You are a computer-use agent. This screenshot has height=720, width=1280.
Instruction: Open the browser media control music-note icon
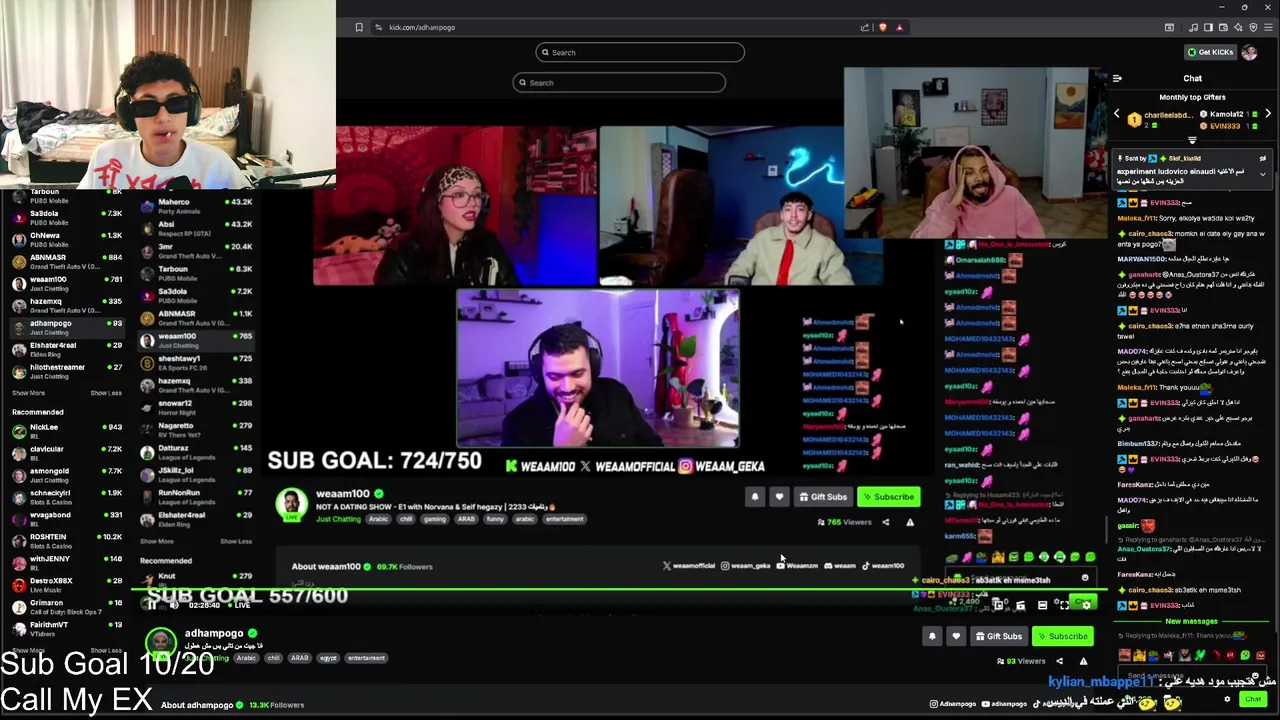[x=1194, y=27]
